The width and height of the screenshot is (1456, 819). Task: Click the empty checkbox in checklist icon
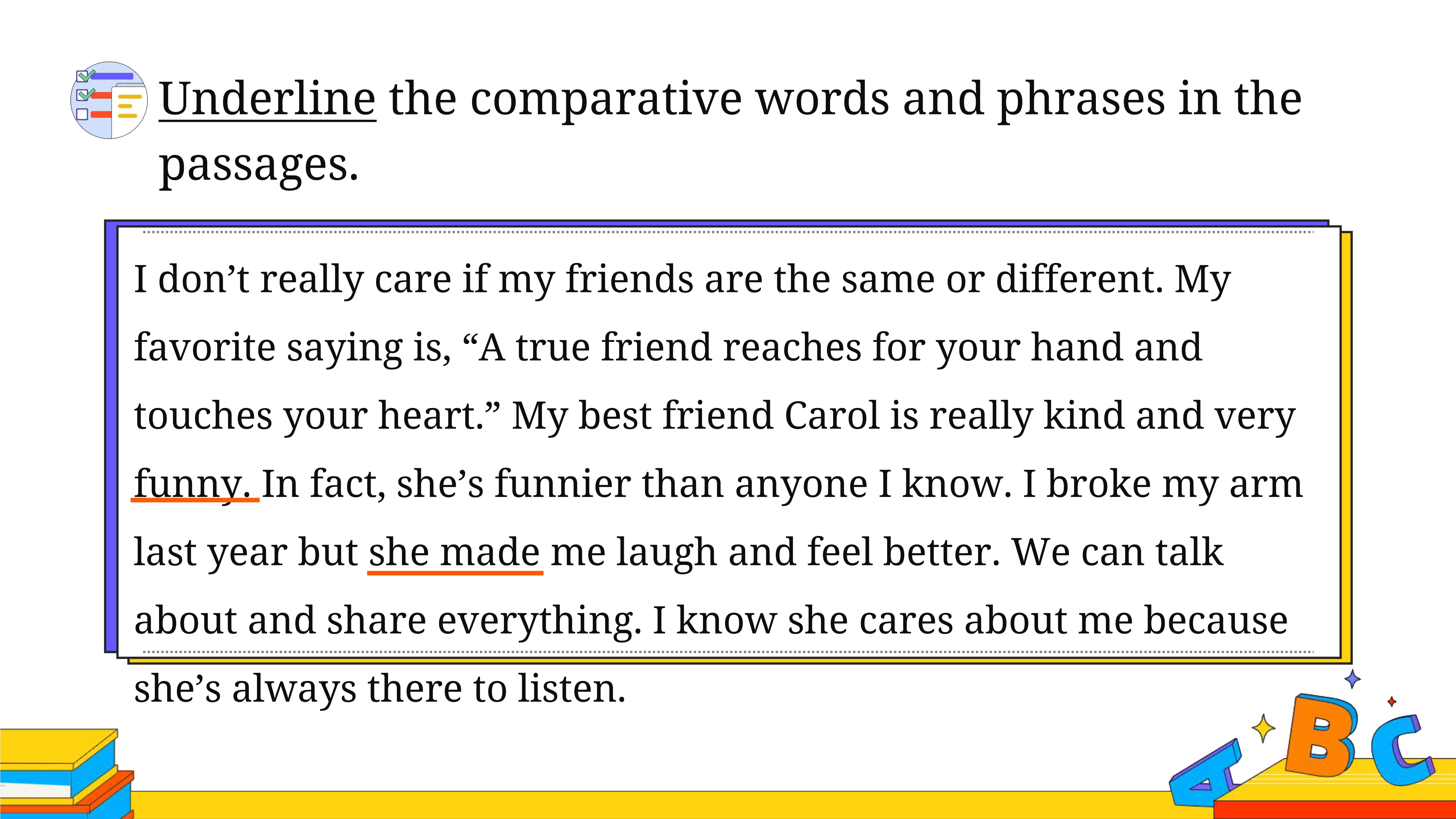point(82,114)
